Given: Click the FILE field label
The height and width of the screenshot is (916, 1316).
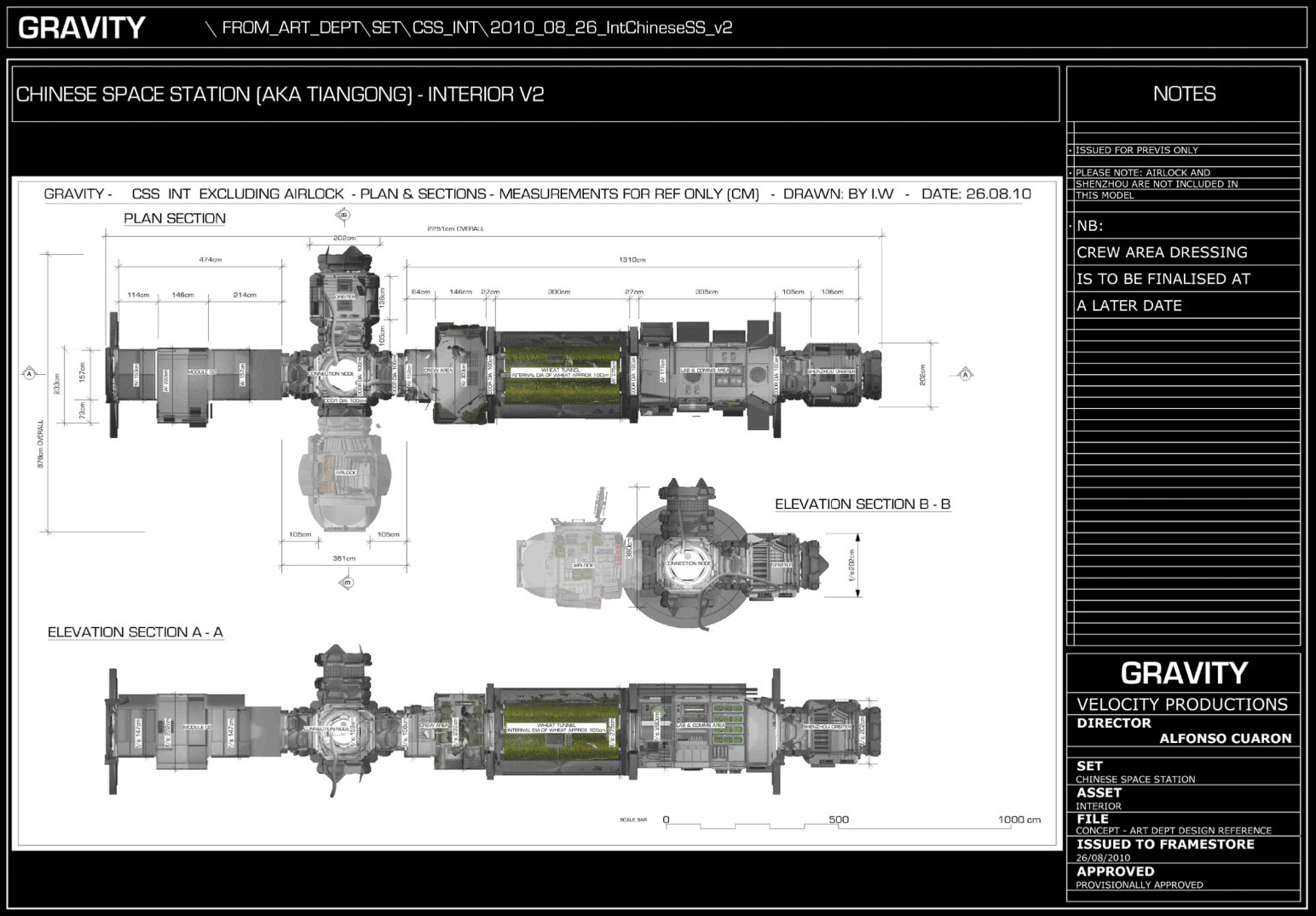Looking at the screenshot, I should (1092, 818).
